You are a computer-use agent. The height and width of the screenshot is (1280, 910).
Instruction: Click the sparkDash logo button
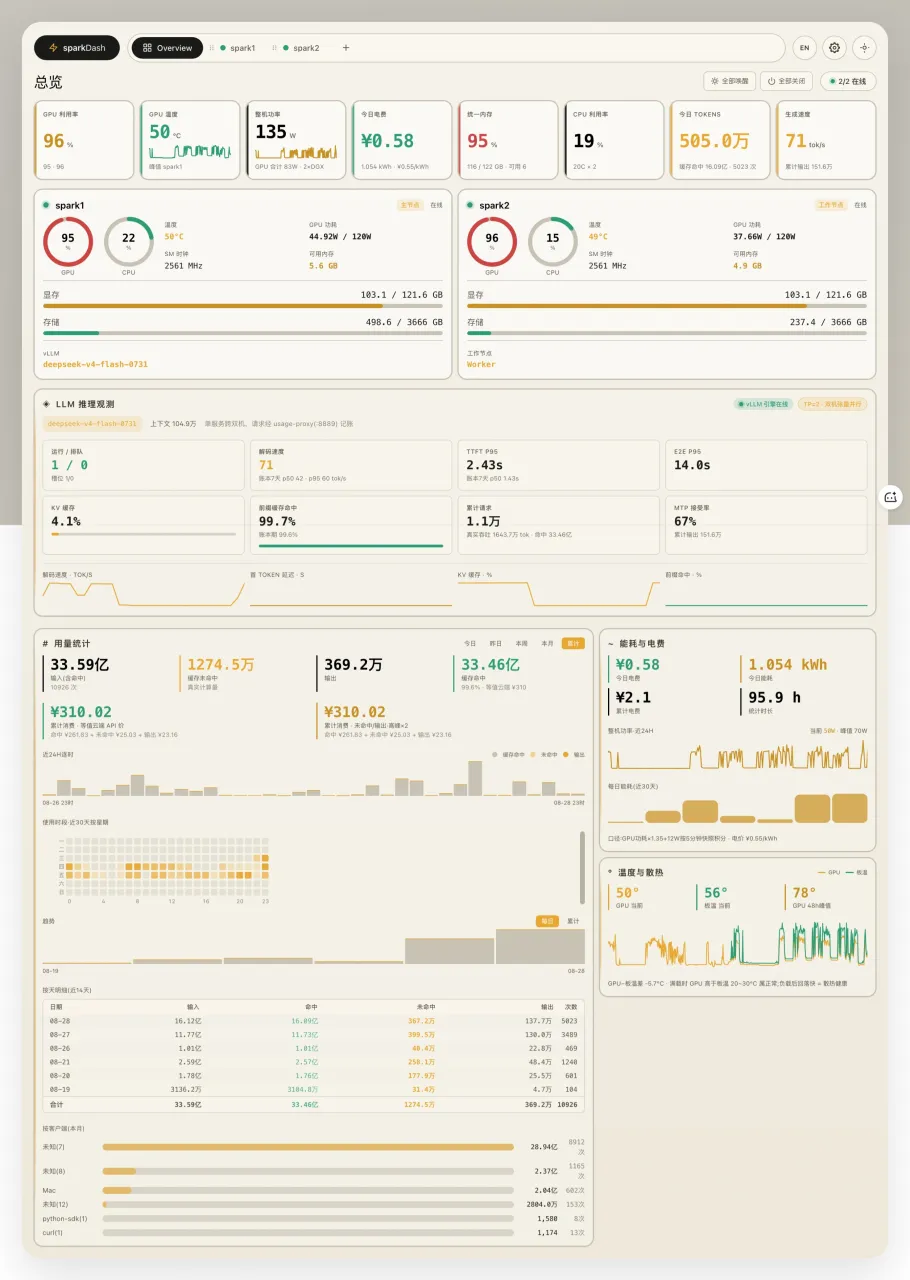[x=77, y=48]
